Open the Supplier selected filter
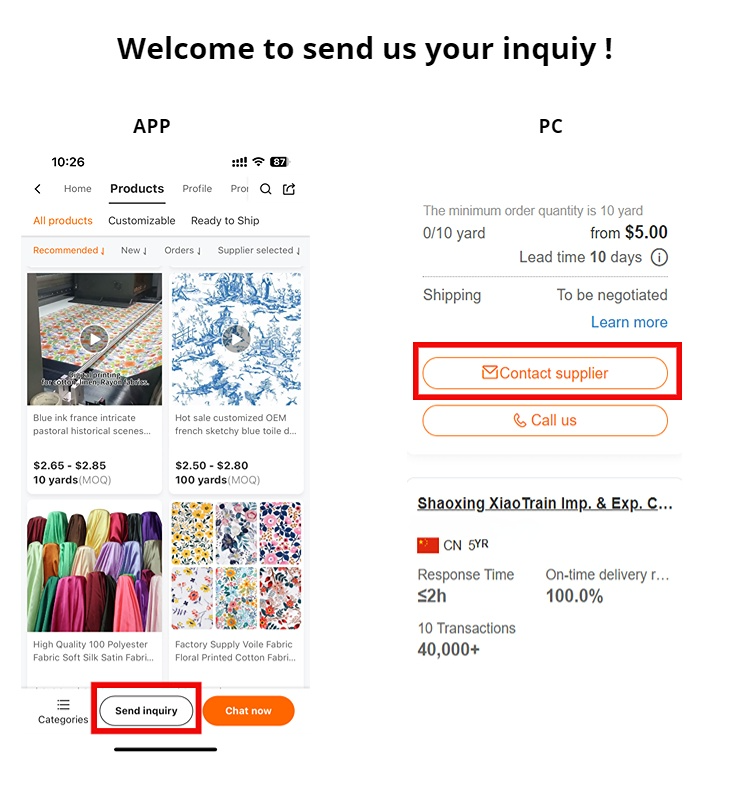 point(259,251)
